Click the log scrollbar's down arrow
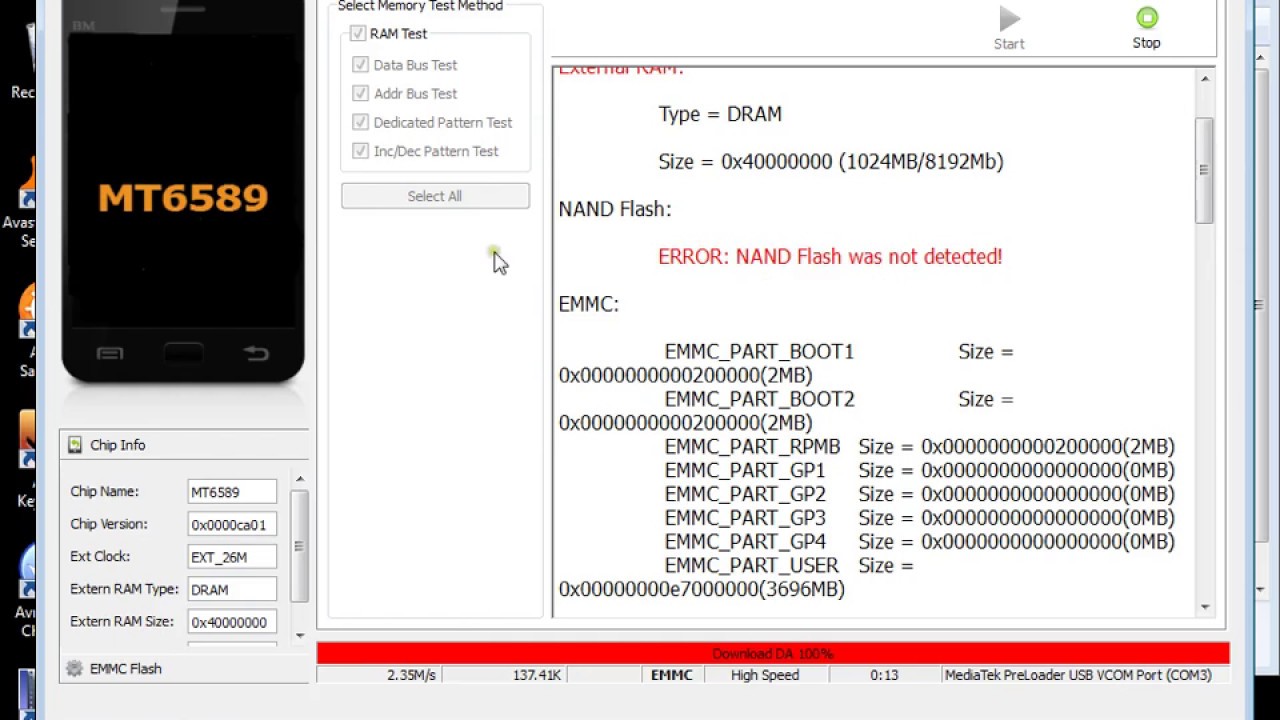Image resolution: width=1280 pixels, height=720 pixels. coord(1204,606)
